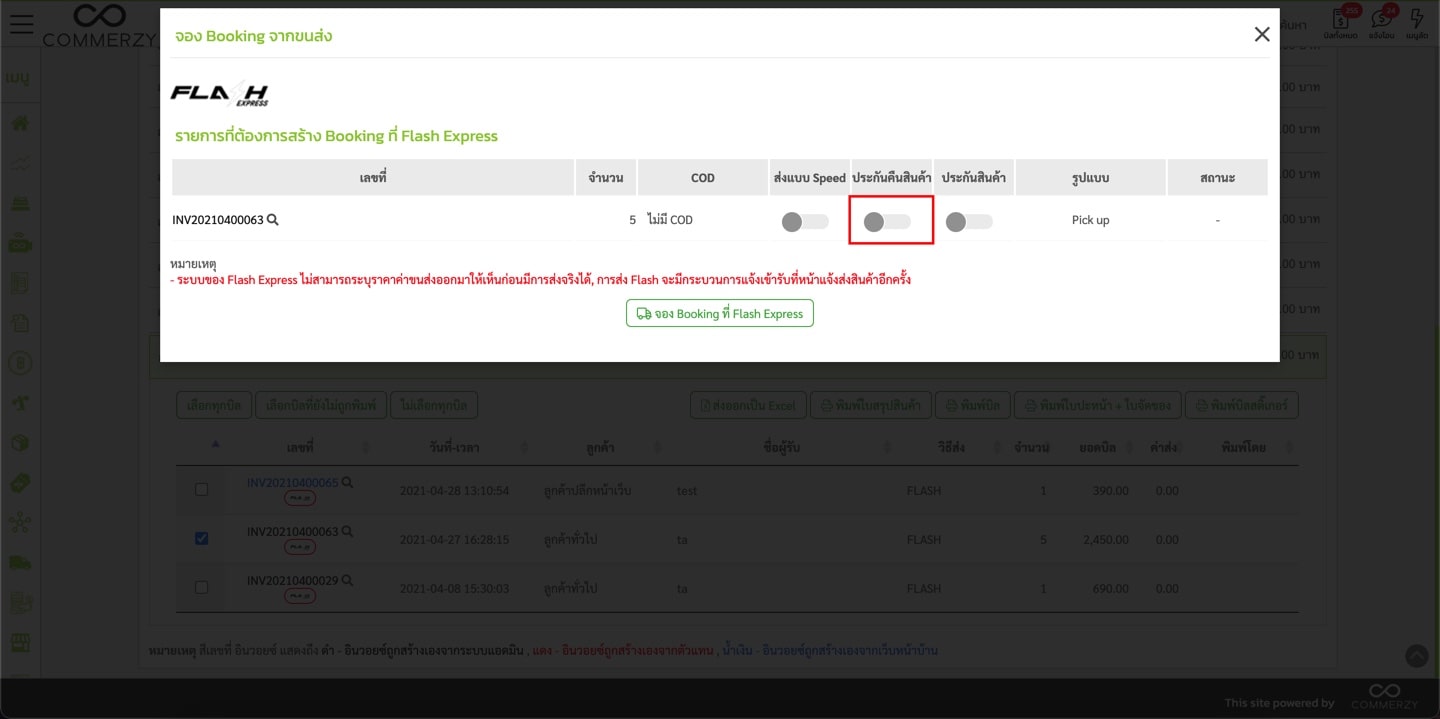1440x719 pixels.
Task: Open magnifier next to INV20210400063 in dialog
Action: point(273,220)
